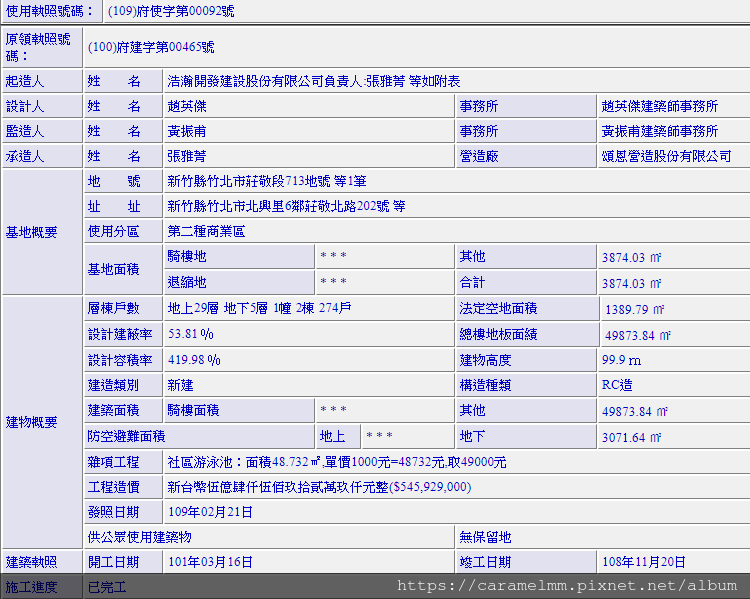750x599 pixels.
Task: Click the 法定空地面積 label
Action: click(498, 308)
